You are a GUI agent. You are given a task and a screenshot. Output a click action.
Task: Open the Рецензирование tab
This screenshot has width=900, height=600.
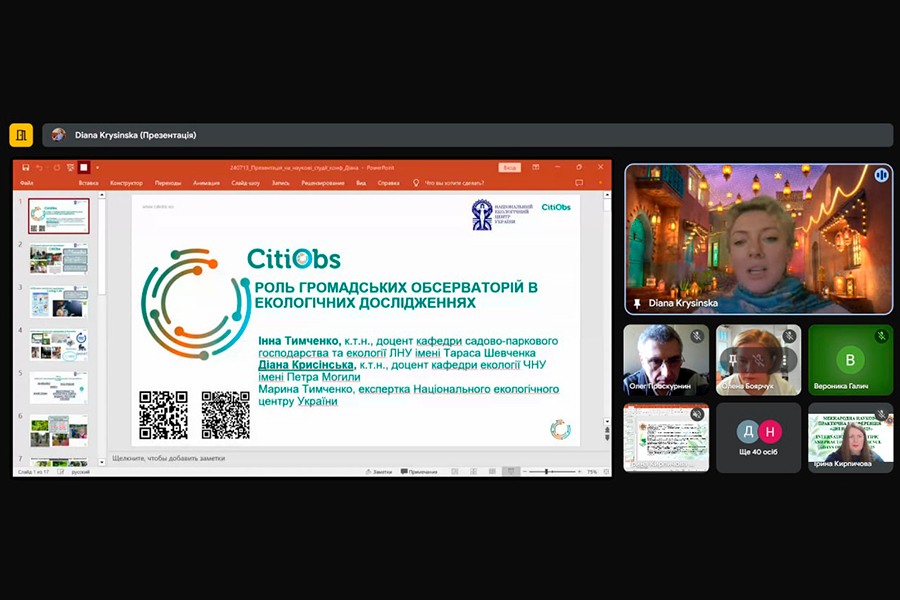(323, 183)
